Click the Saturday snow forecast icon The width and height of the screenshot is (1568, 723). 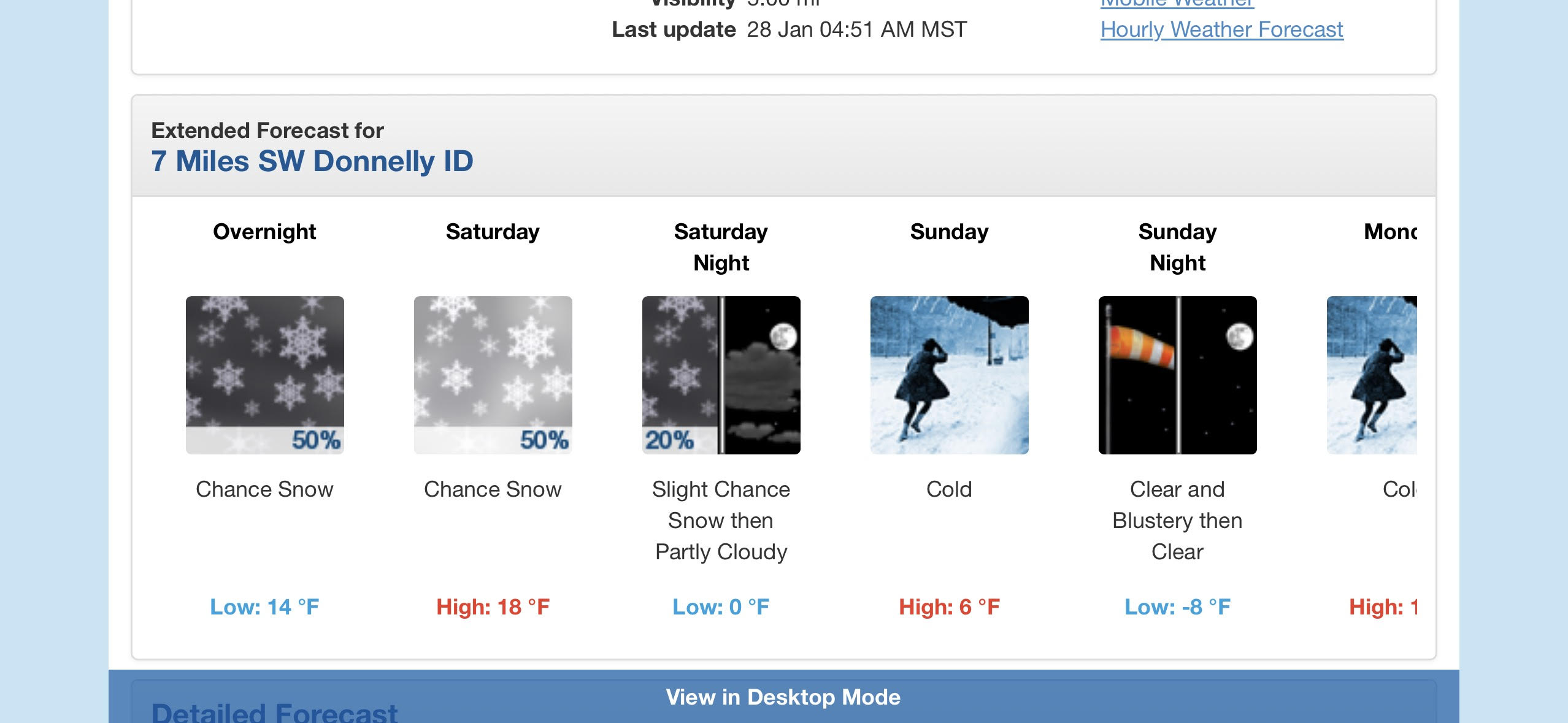point(493,375)
